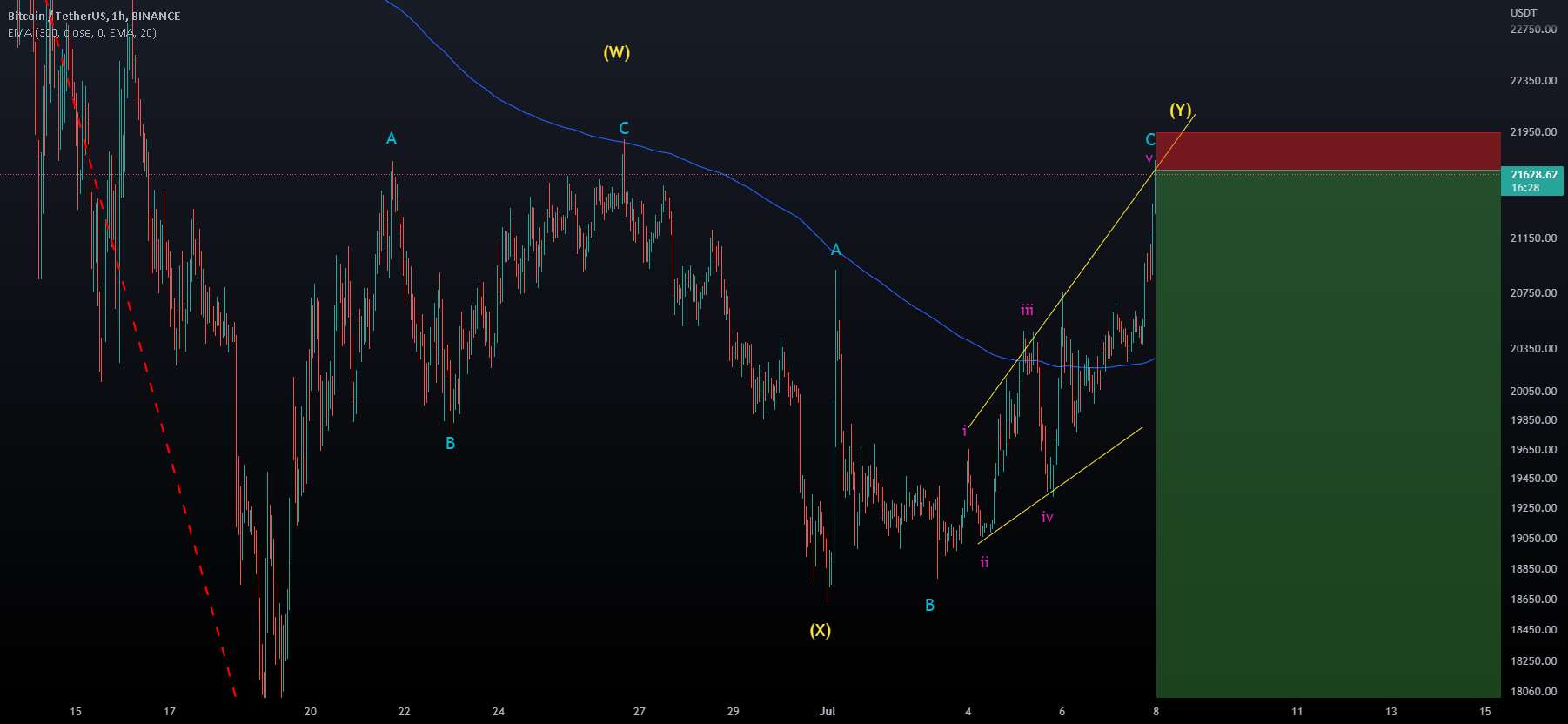Click the 22 date on time axis
Screen dimensions: 1568x724
tap(404, 711)
